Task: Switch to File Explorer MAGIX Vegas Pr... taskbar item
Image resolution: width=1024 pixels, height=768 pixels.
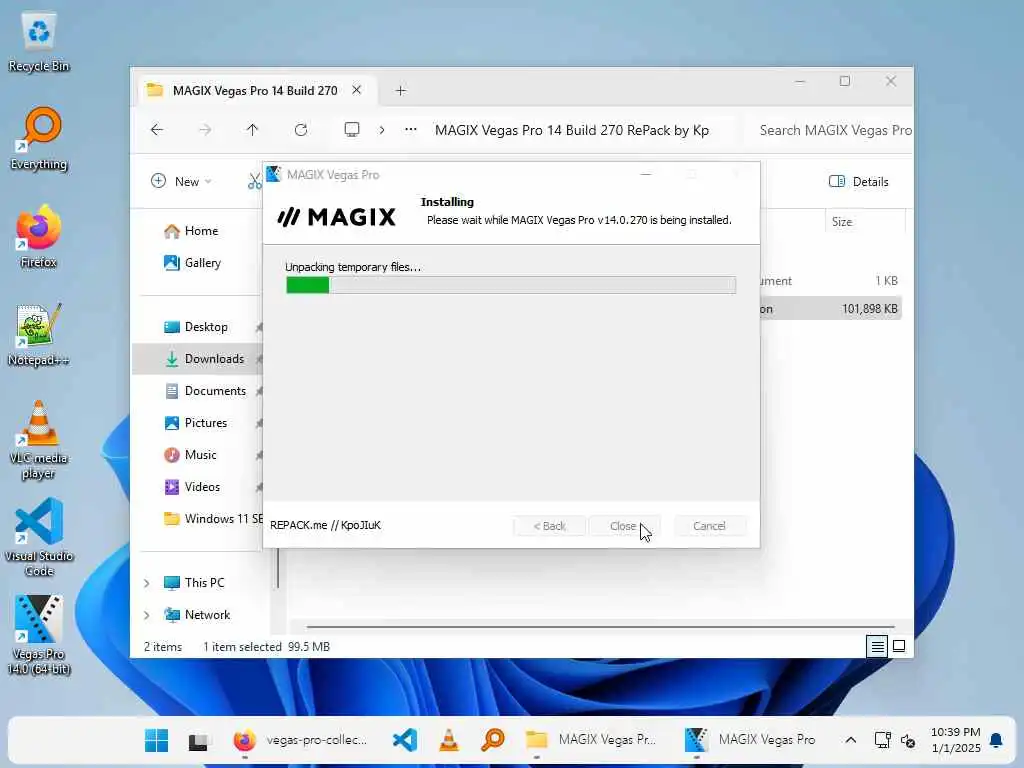Action: click(x=591, y=741)
